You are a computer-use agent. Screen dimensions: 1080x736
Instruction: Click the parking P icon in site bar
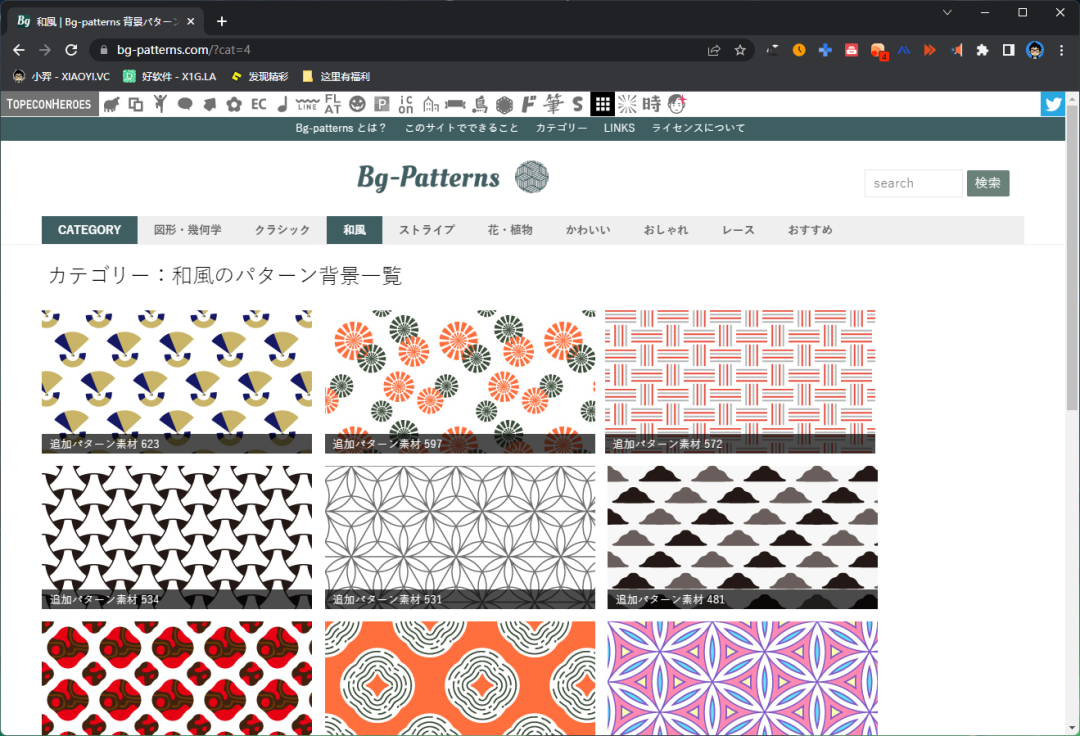pyautogui.click(x=381, y=104)
